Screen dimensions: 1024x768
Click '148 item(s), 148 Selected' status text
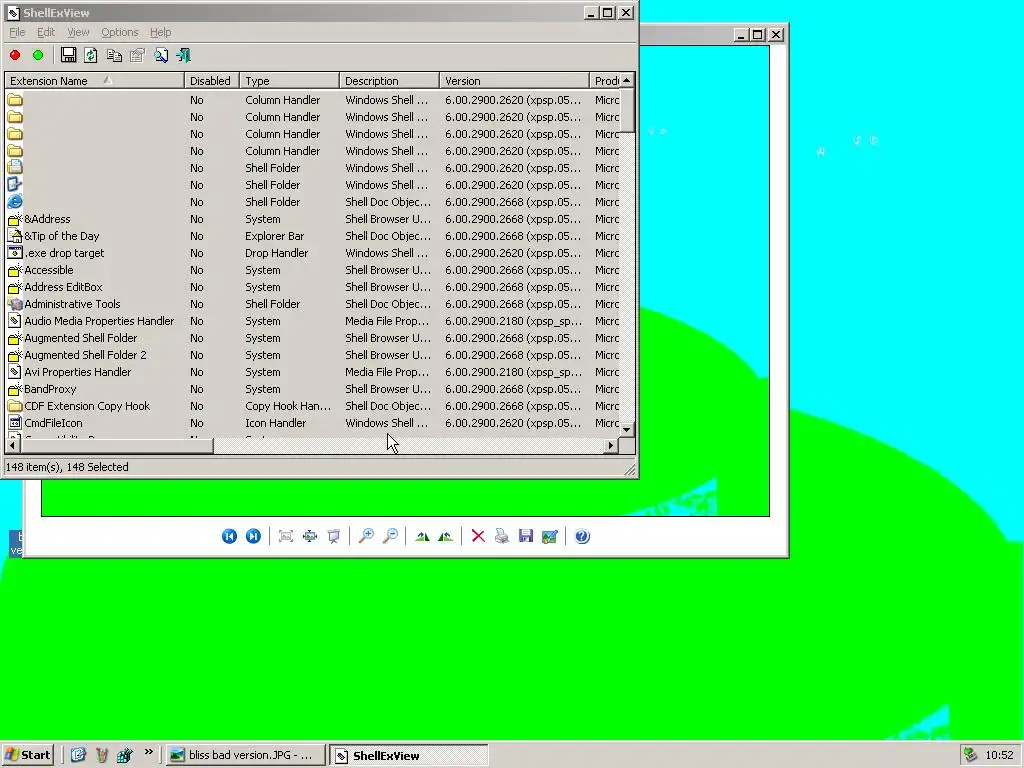tap(67, 467)
